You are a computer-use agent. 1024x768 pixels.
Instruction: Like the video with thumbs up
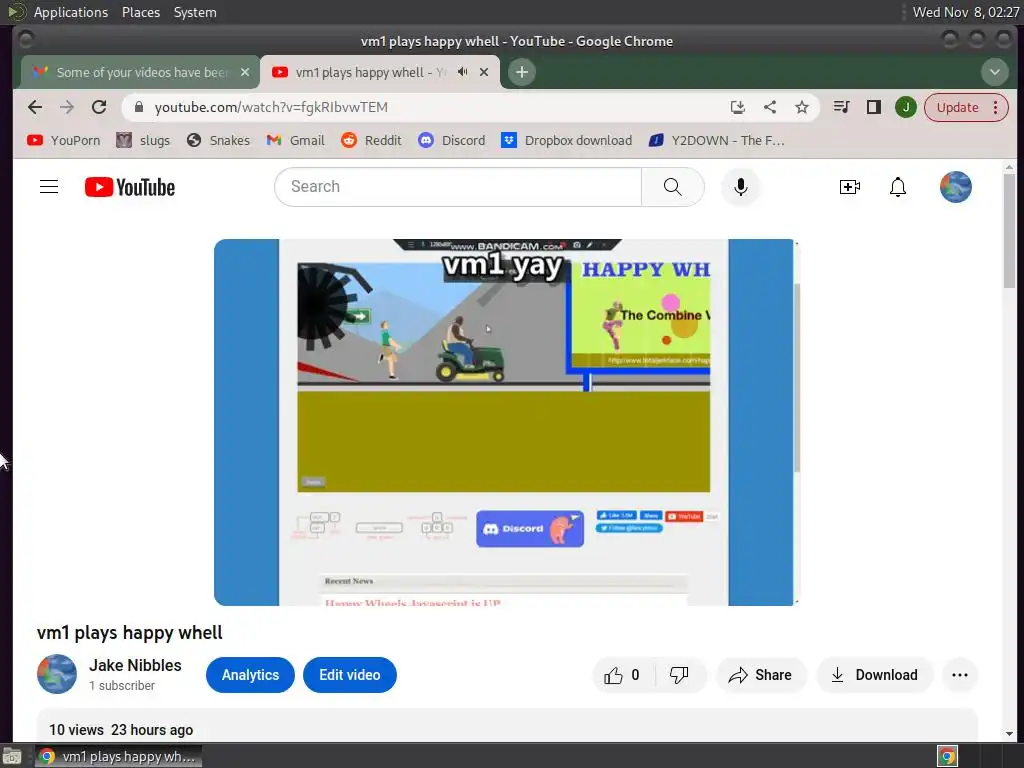click(621, 675)
